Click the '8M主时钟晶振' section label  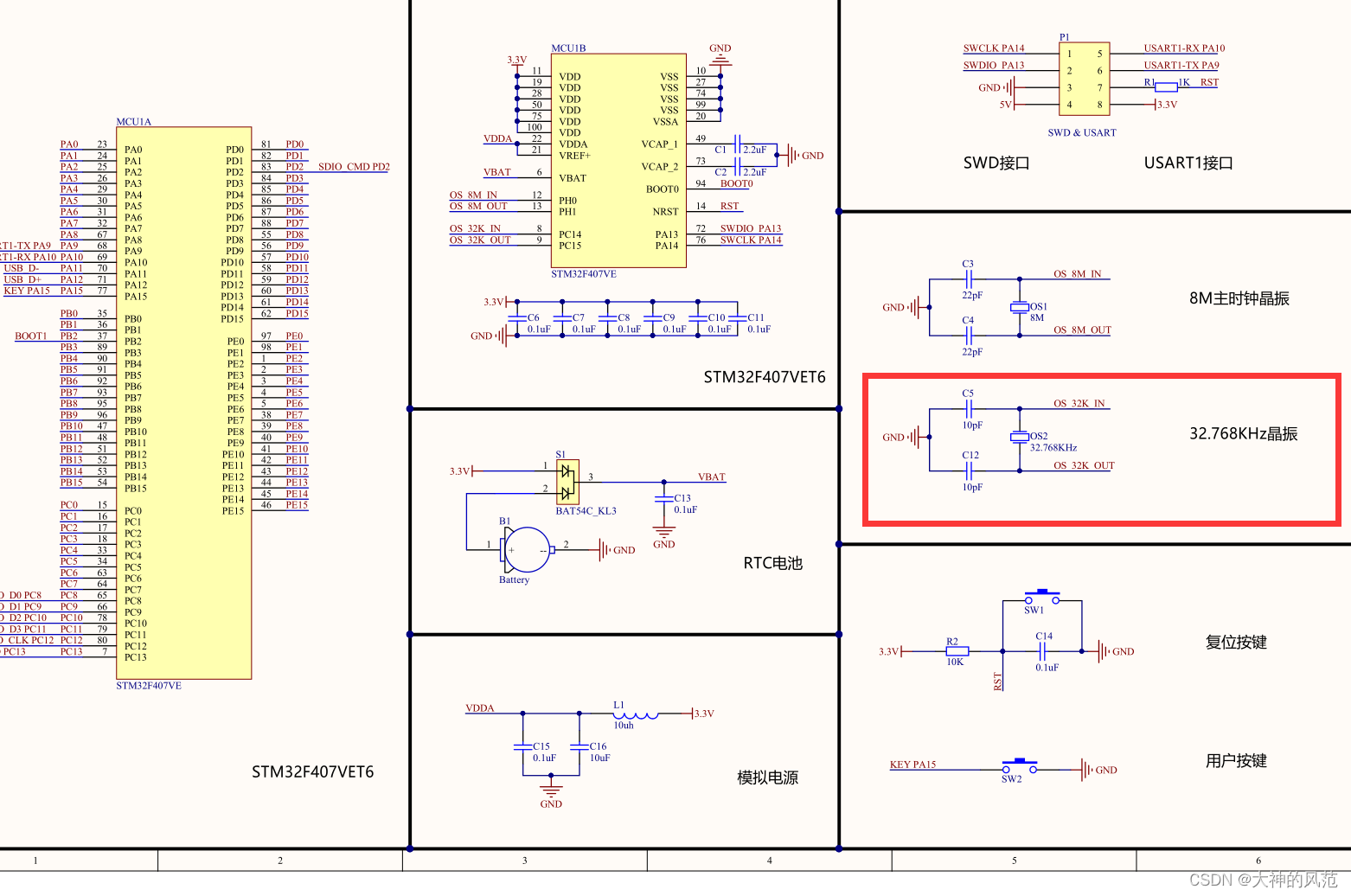click(1239, 298)
